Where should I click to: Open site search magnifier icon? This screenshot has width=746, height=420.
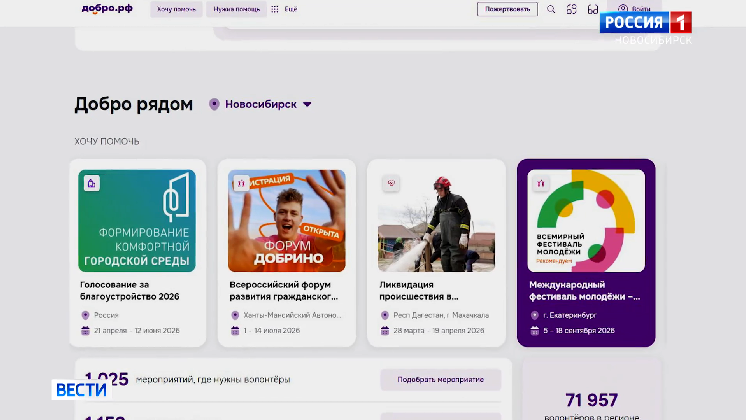(x=551, y=9)
